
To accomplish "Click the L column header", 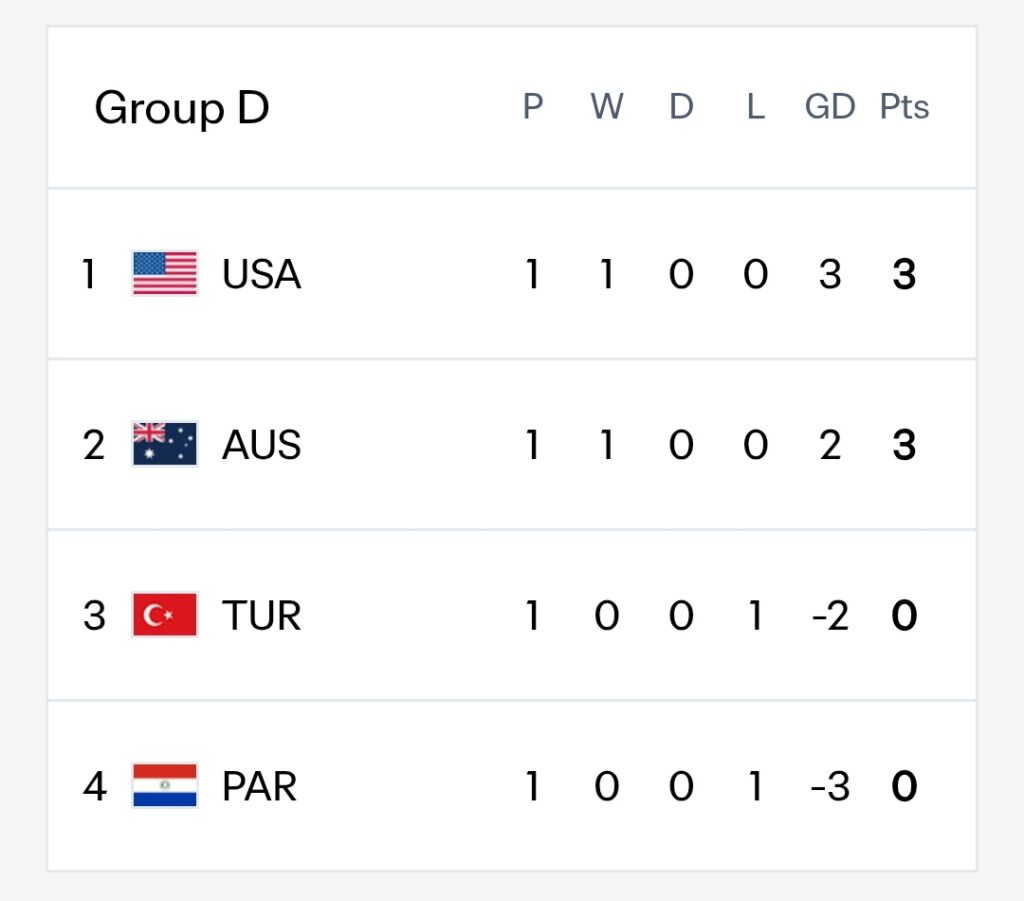I will coord(756,106).
